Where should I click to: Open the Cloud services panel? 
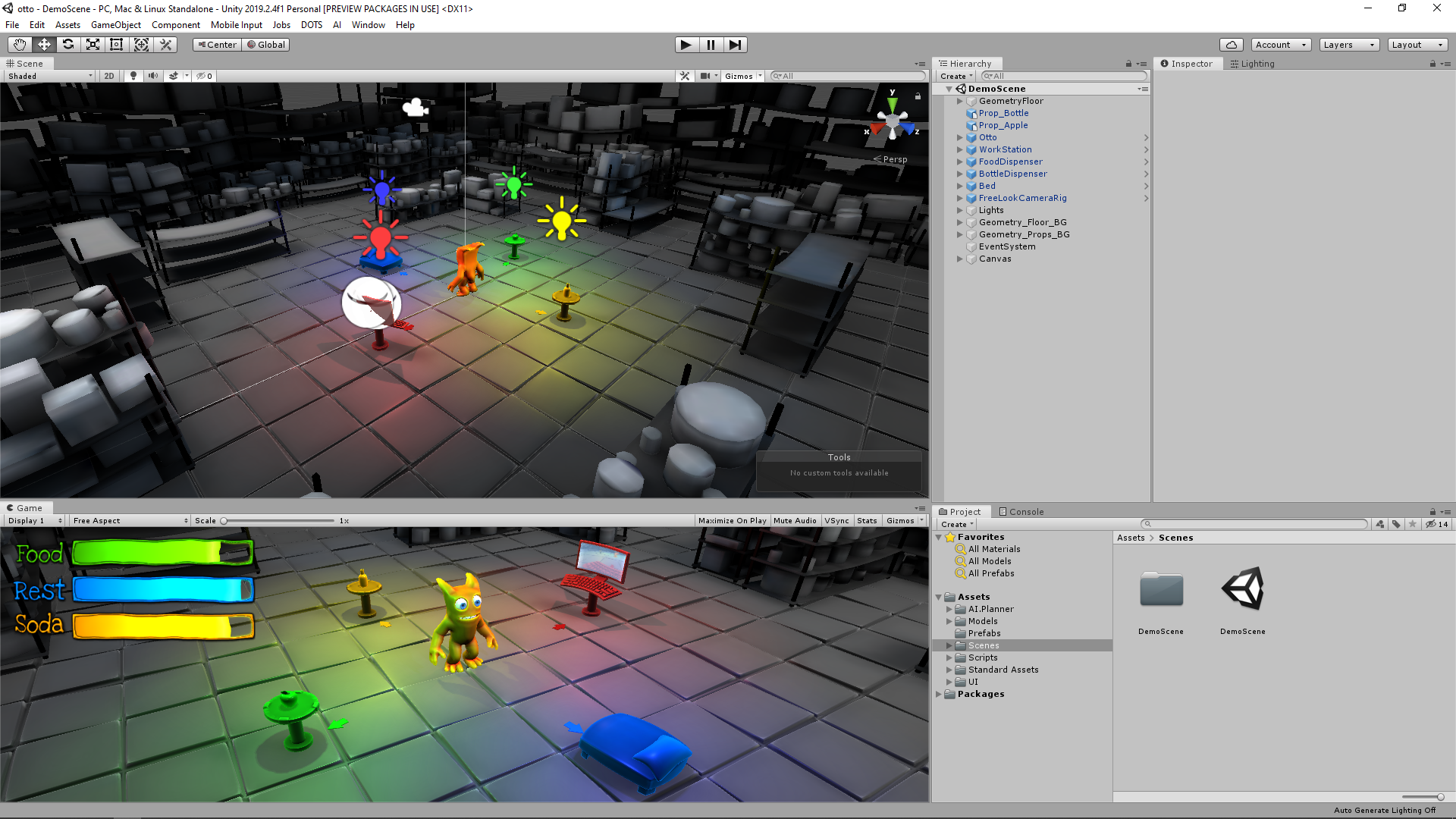pos(1232,45)
